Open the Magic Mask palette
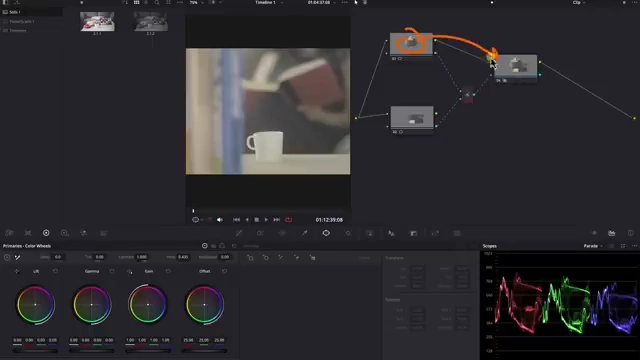 tap(369, 233)
